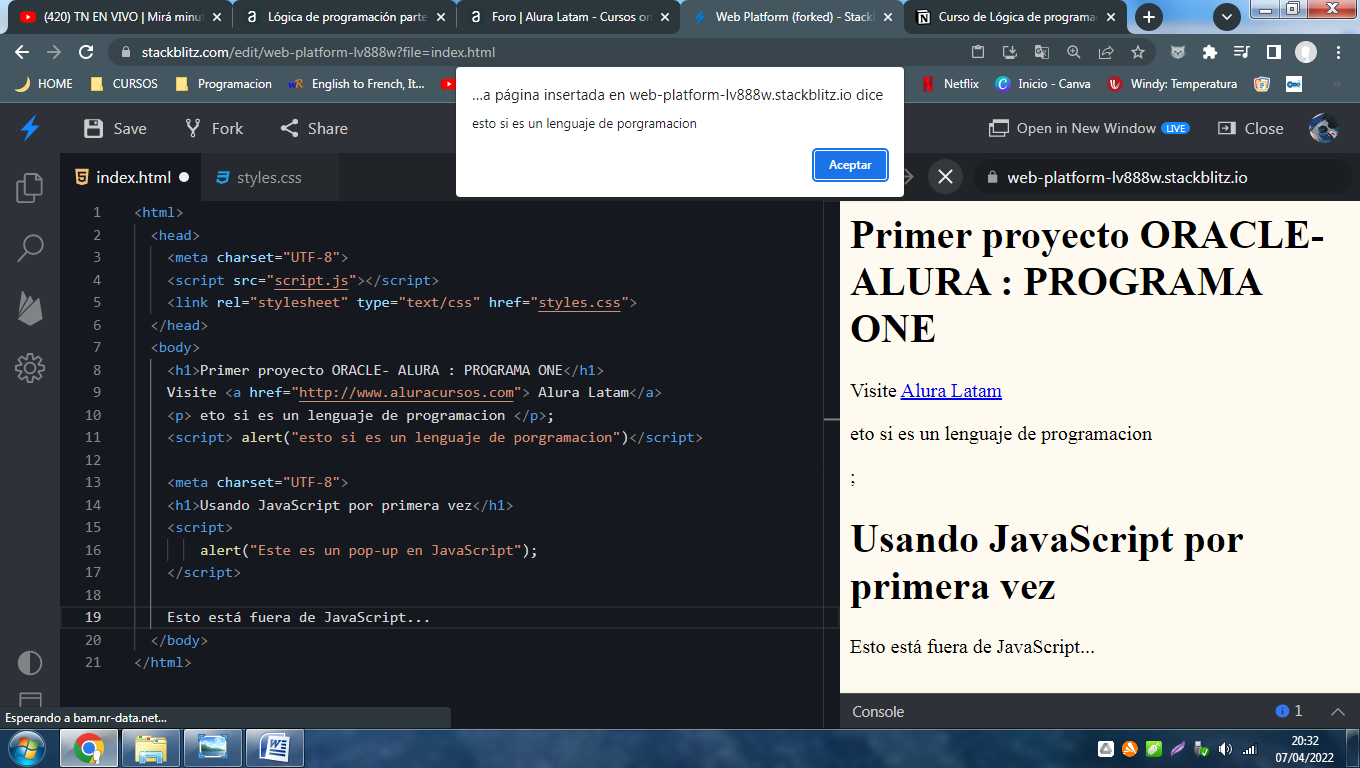This screenshot has width=1360, height=768.
Task: Accept the alert dialog with Aceptar
Action: (x=850, y=165)
